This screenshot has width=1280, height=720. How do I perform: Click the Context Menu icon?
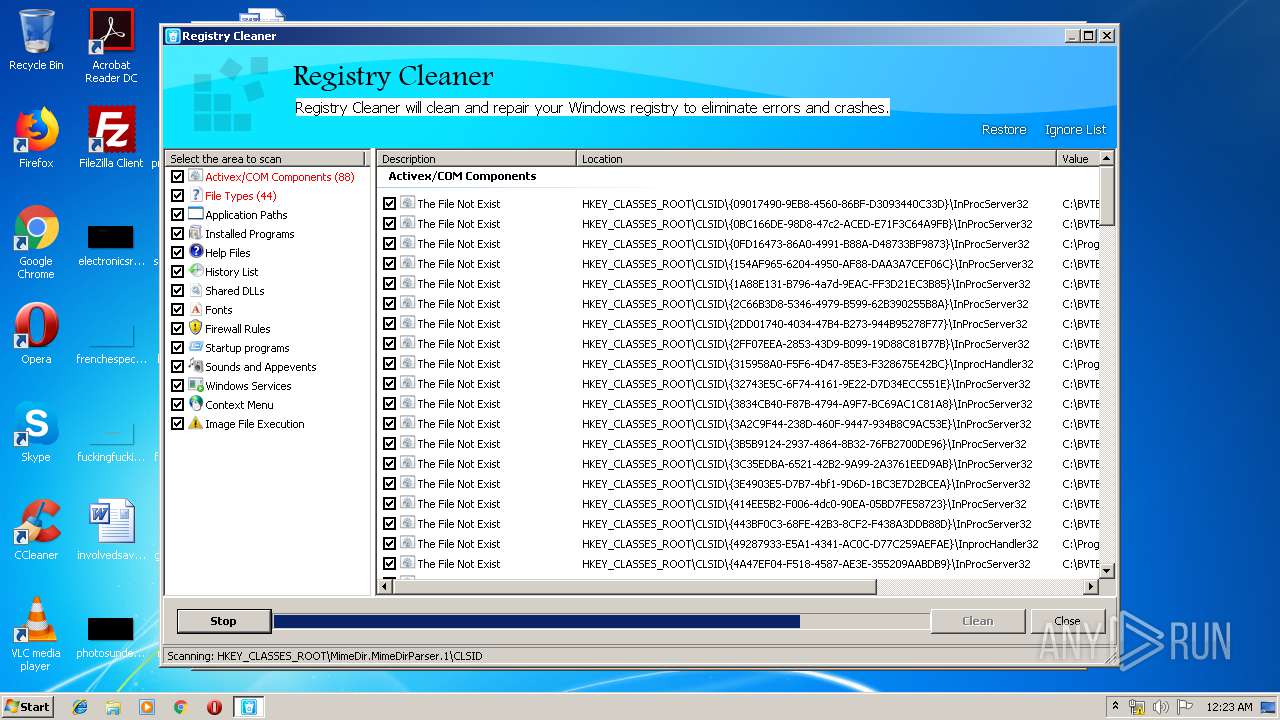click(x=196, y=404)
